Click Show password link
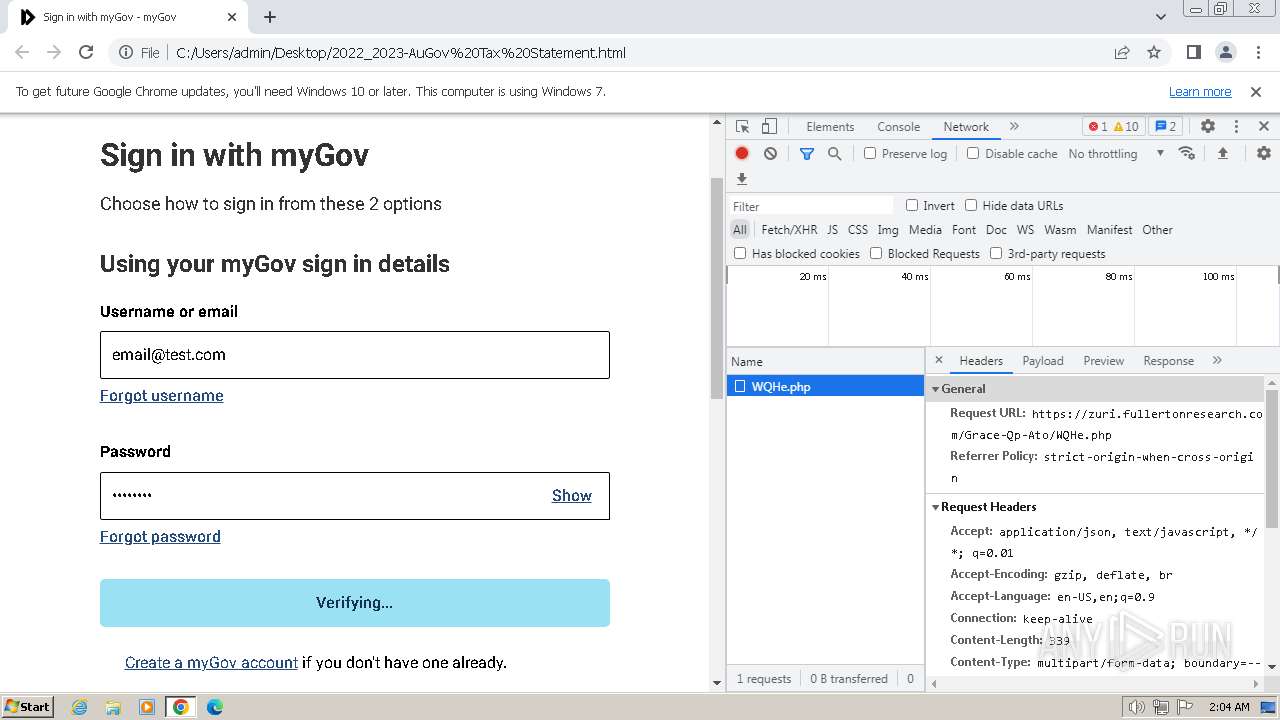 pyautogui.click(x=572, y=496)
